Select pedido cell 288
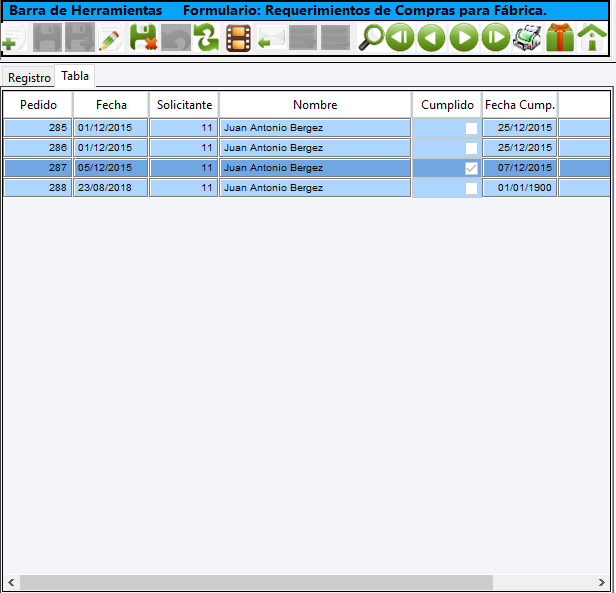 click(x=38, y=188)
